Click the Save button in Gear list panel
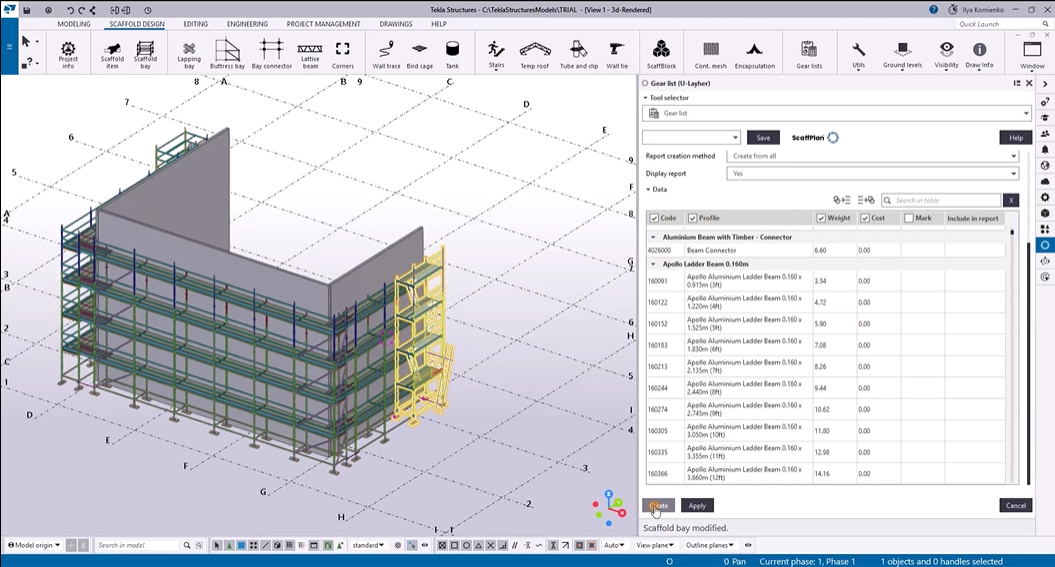This screenshot has width=1055, height=567. point(763,137)
